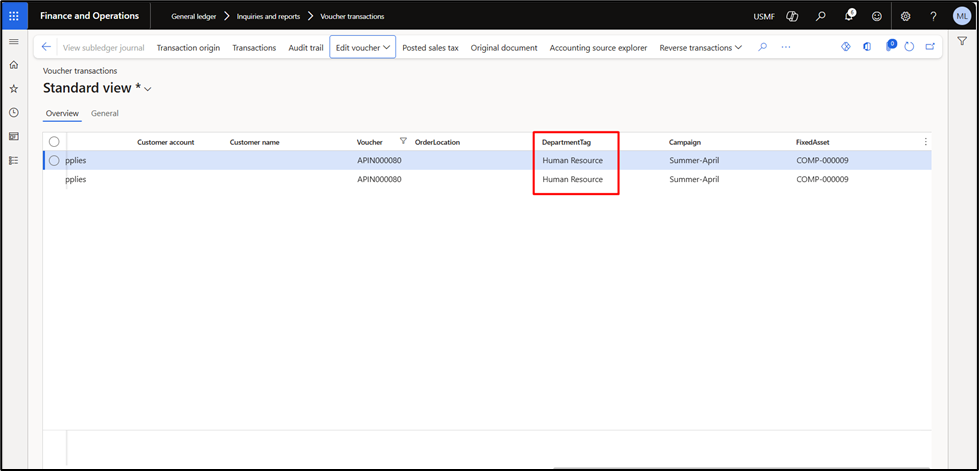
Task: Go to Home in the sidebar
Action: coord(14,65)
